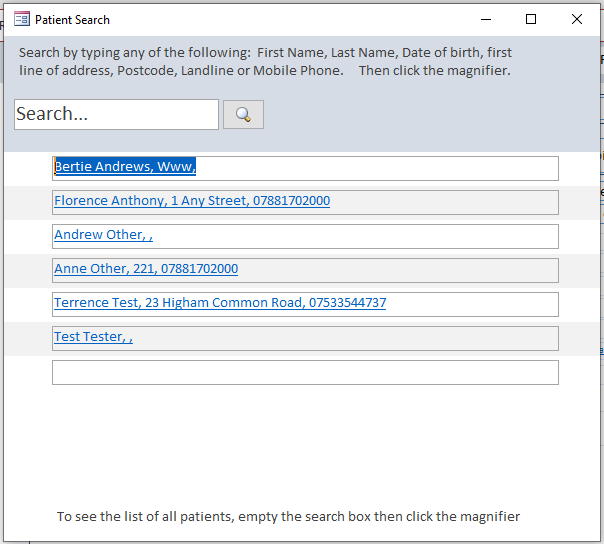
Task: Select the Test Tester patient link
Action: point(93,337)
